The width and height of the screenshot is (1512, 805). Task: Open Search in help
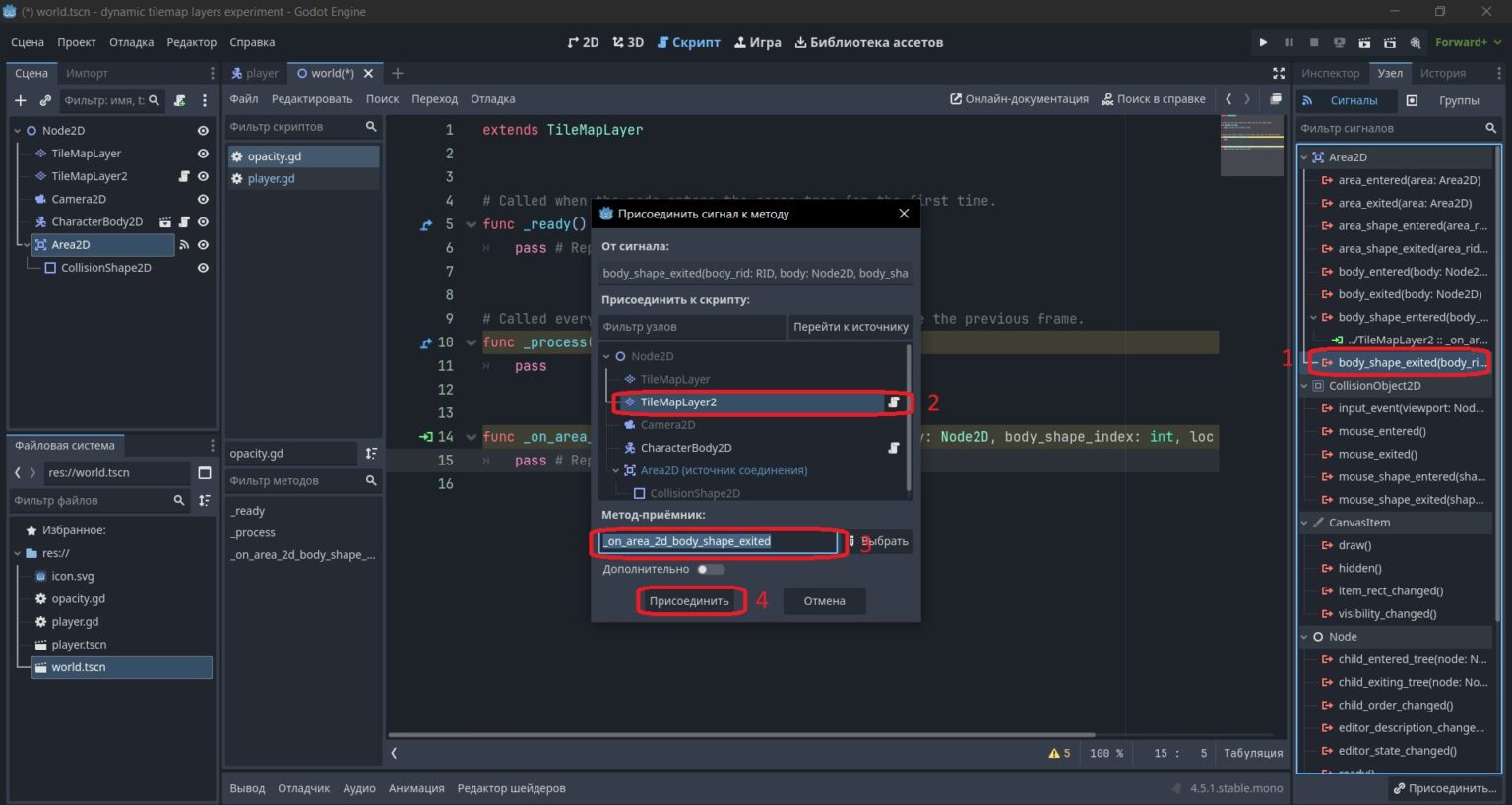tap(1153, 99)
